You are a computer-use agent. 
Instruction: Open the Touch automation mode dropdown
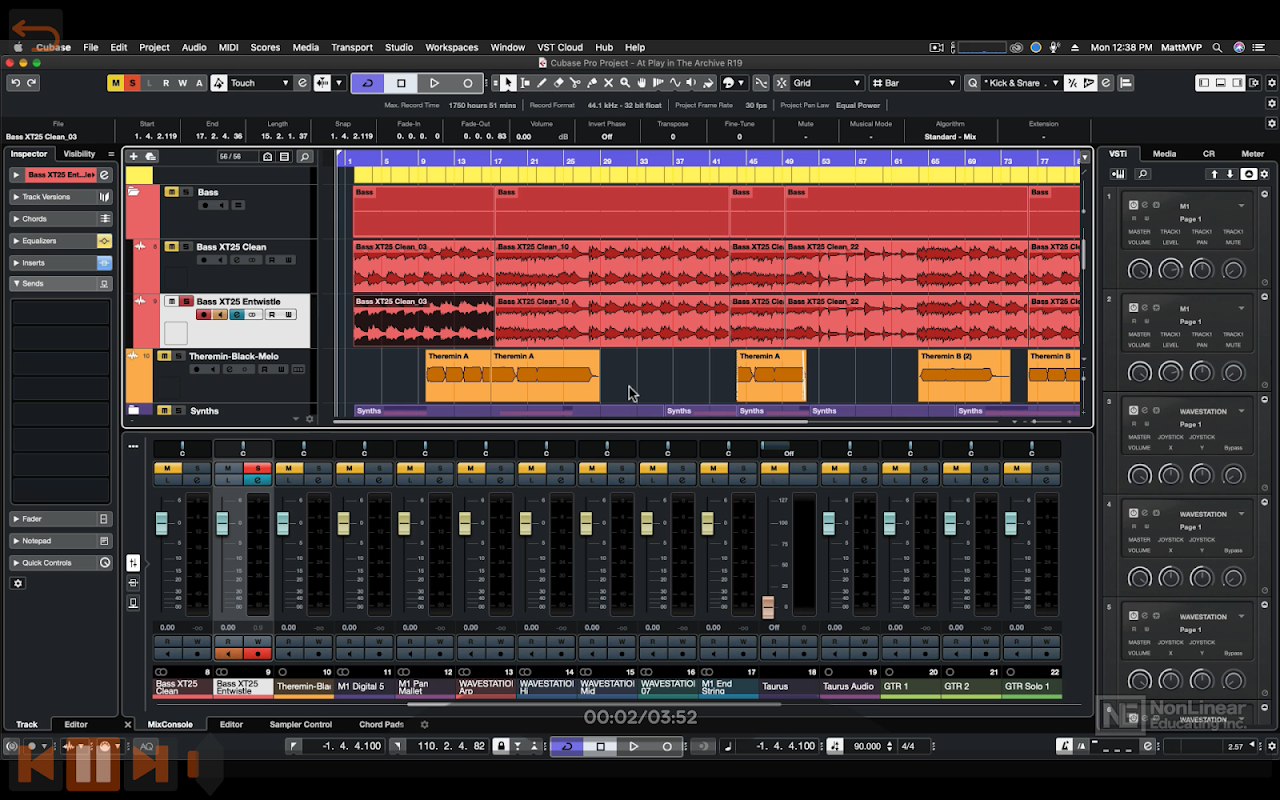point(262,83)
